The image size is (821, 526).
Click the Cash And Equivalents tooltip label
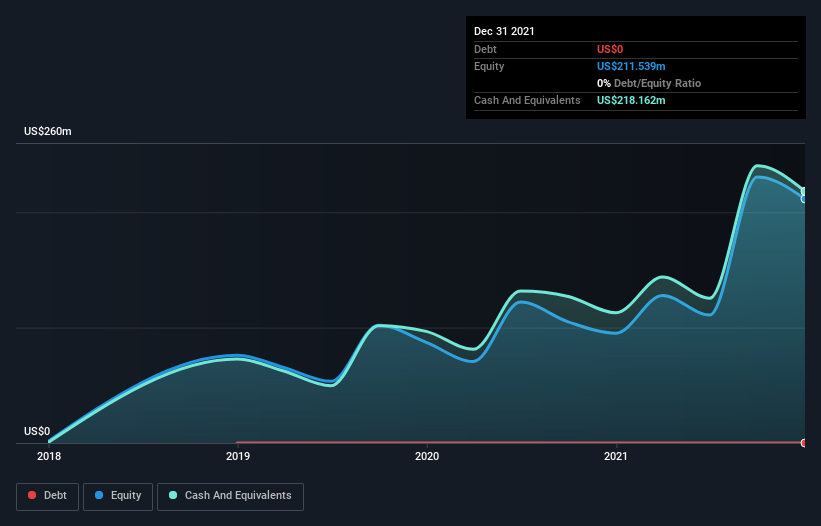pyautogui.click(x=527, y=100)
